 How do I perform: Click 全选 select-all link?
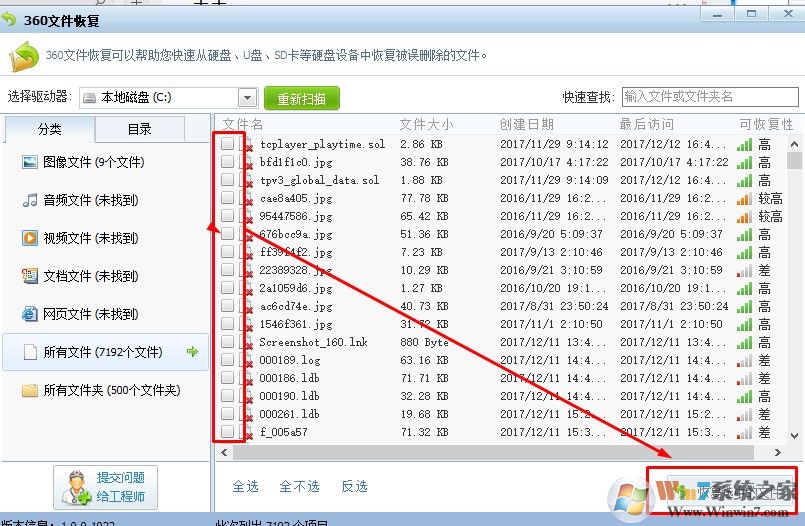245,486
